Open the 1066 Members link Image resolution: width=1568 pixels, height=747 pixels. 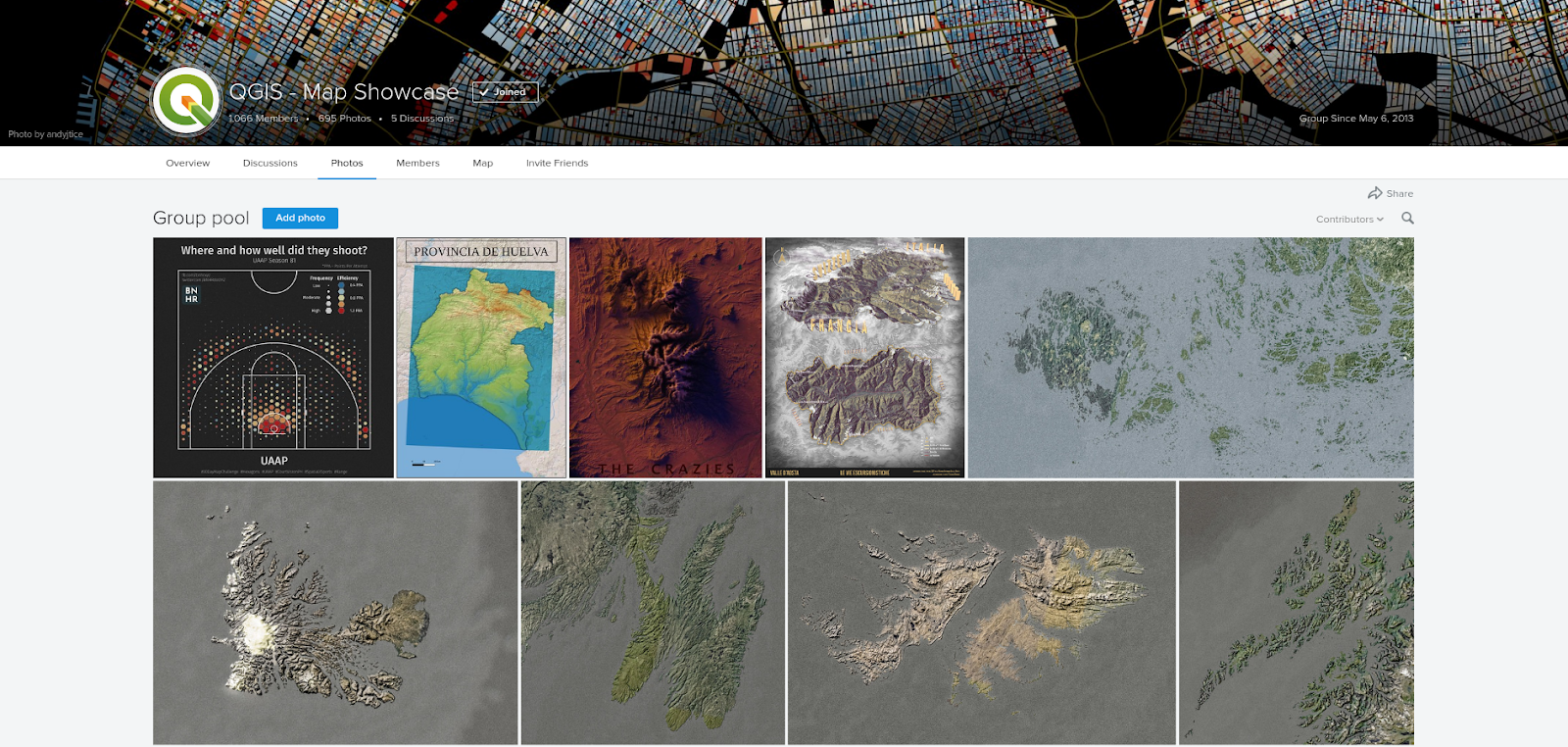(263, 119)
